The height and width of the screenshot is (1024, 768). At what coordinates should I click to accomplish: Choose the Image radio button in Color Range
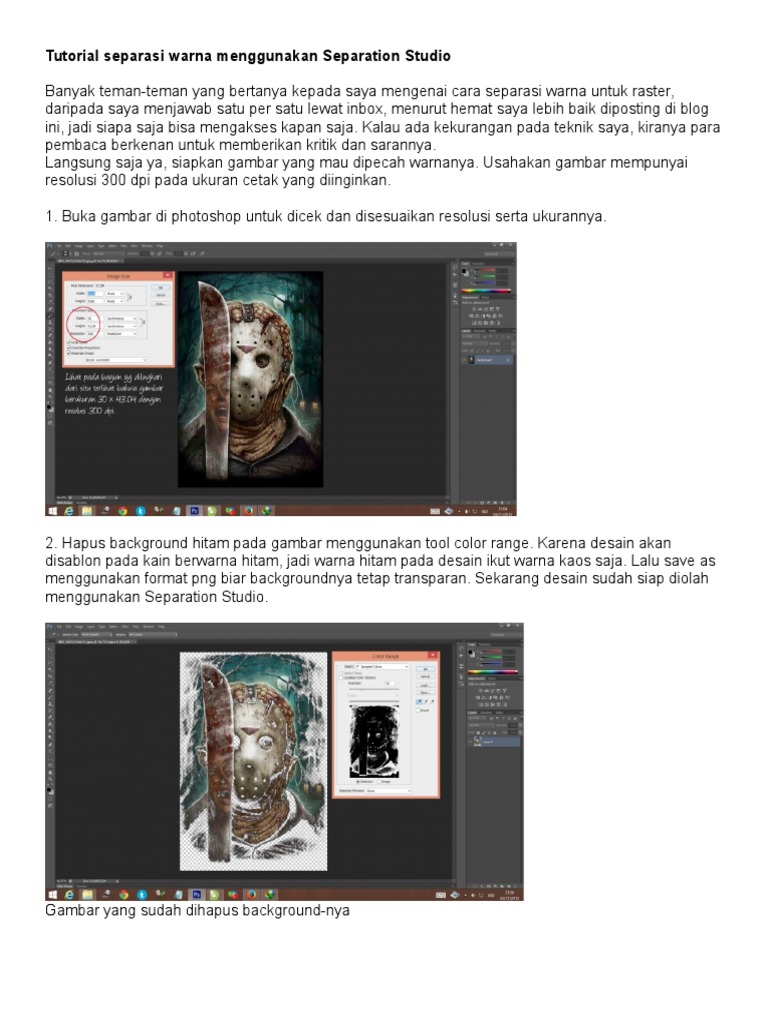(x=379, y=782)
